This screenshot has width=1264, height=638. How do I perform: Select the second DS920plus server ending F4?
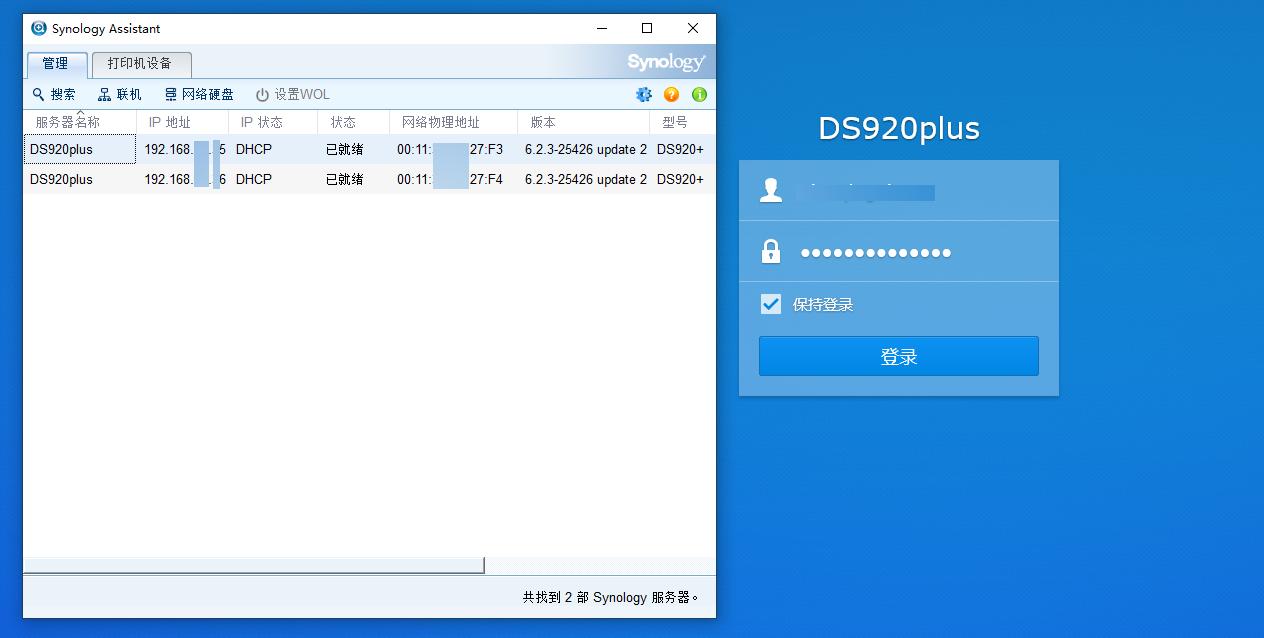point(80,179)
